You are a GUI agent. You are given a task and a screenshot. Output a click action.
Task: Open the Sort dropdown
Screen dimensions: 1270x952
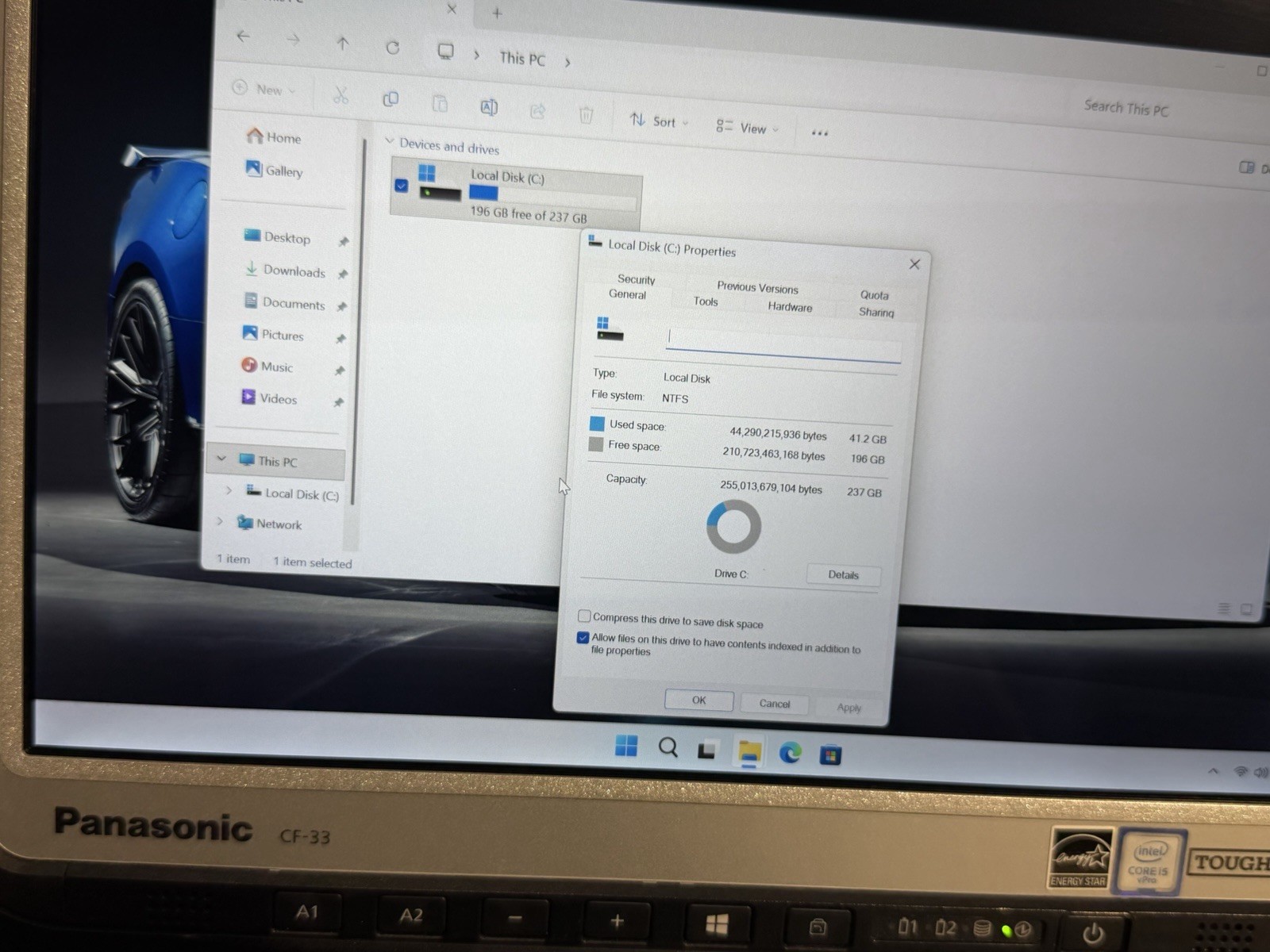coord(659,121)
